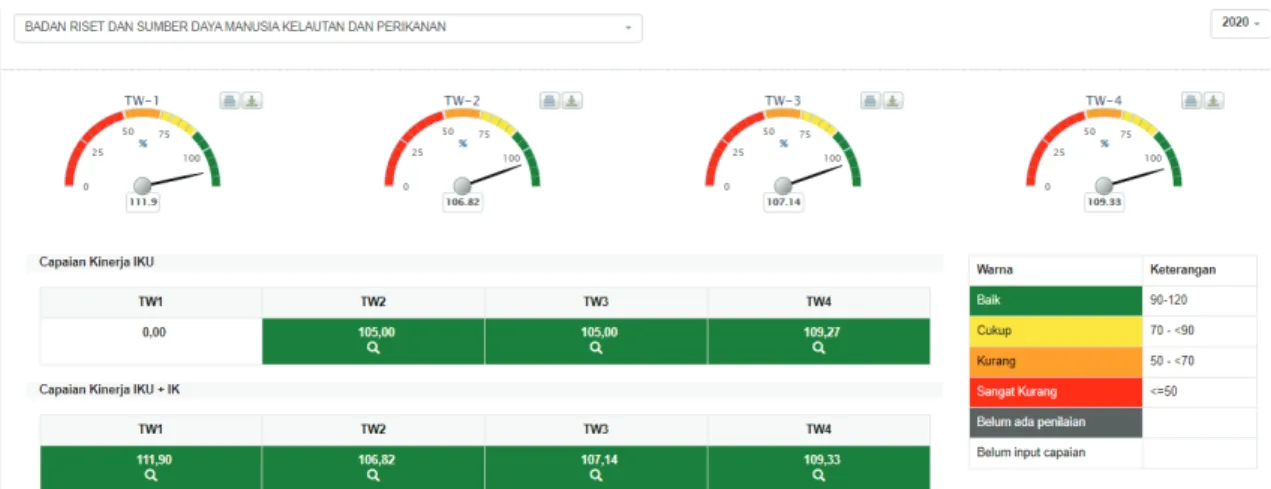Viewport: 1271px width, 489px height.
Task: Click the red Sangat Kurang legend swatch
Action: tap(1056, 392)
